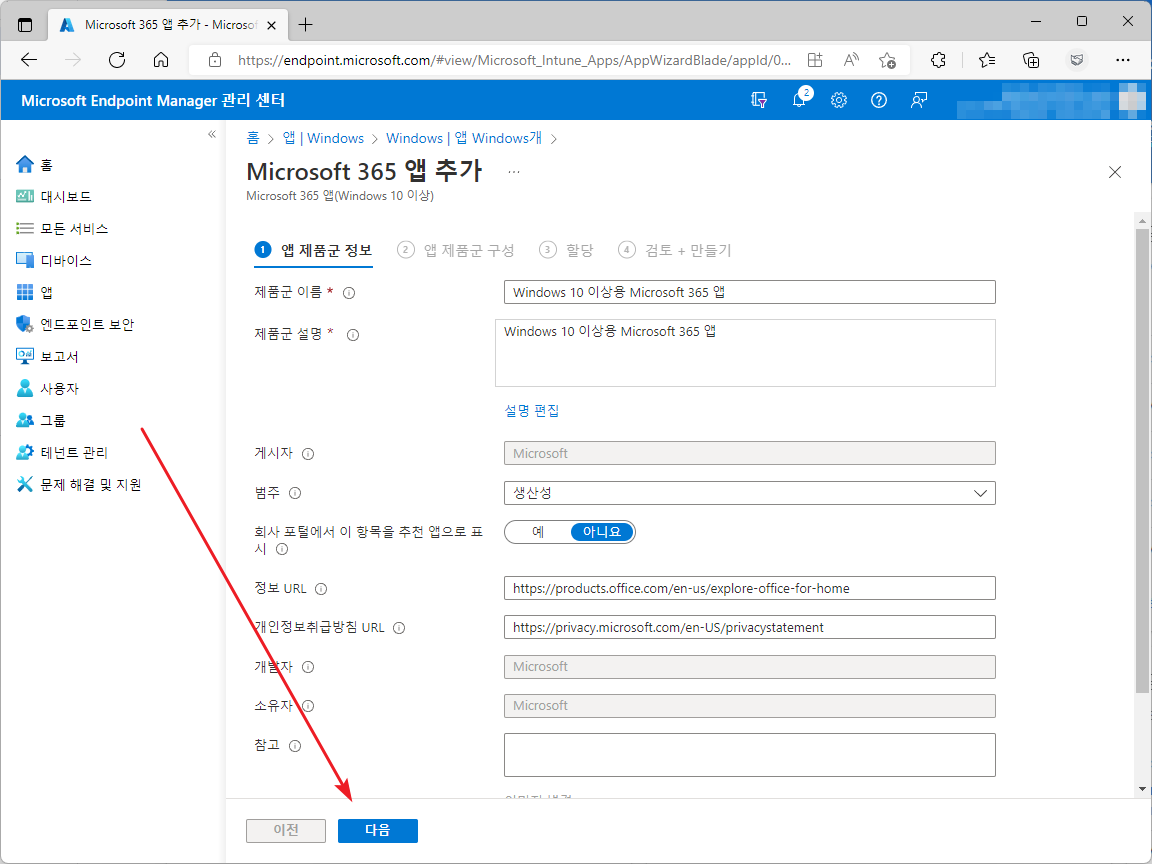
Task: Click the 참고 notes field
Action: (x=749, y=755)
